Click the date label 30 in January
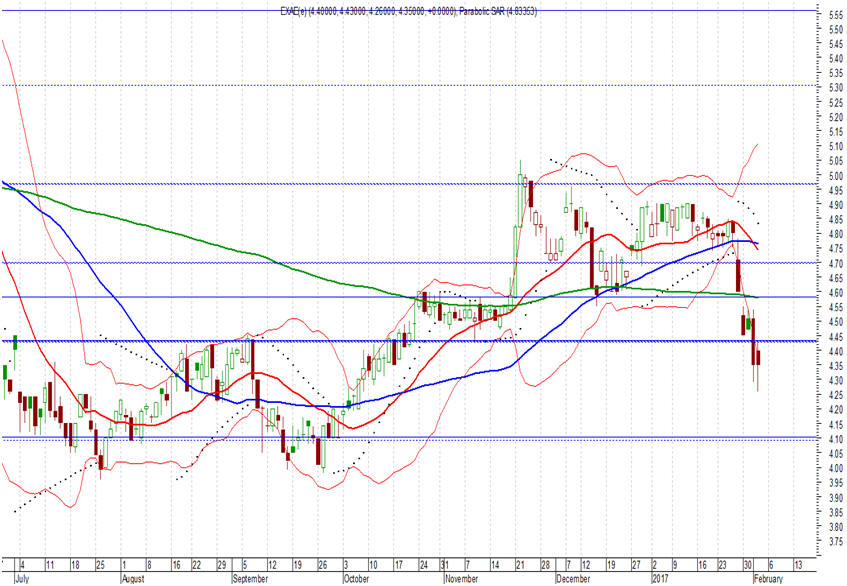The height and width of the screenshot is (586, 847). tap(748, 565)
